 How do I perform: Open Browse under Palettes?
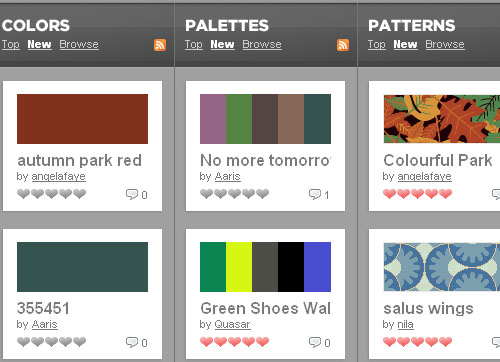262,44
